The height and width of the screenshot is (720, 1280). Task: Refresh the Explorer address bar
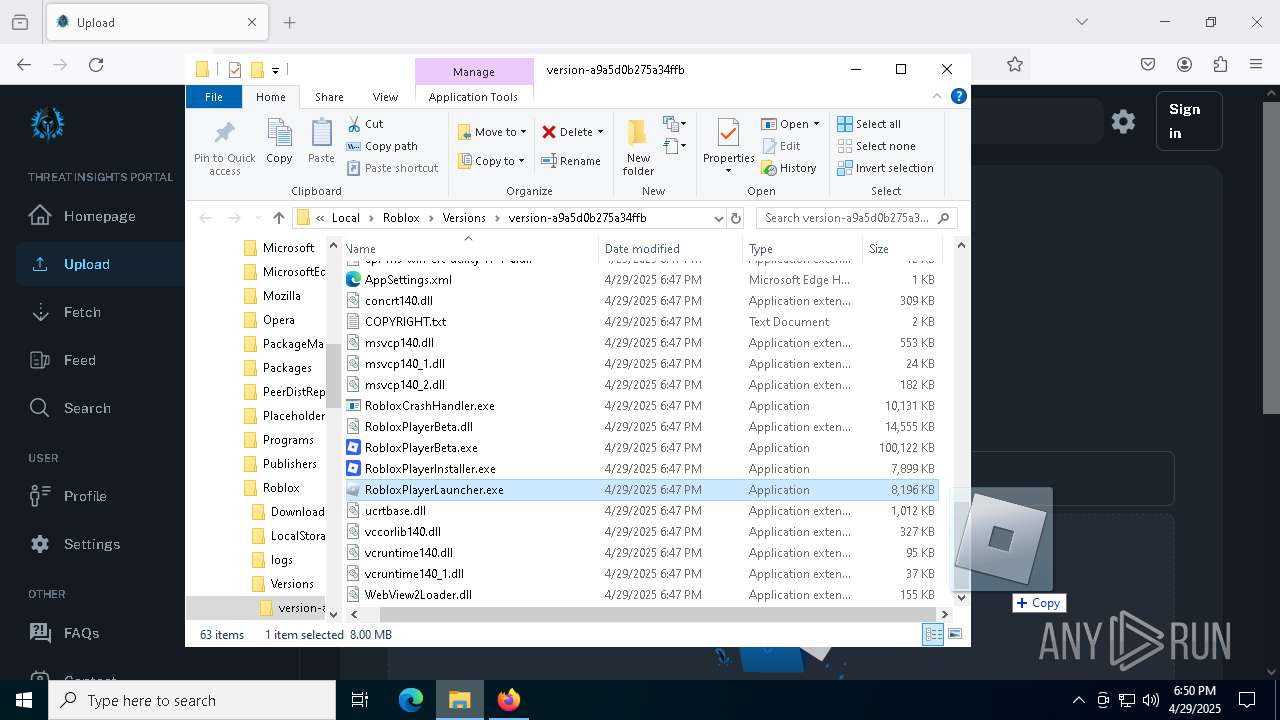[x=736, y=218]
